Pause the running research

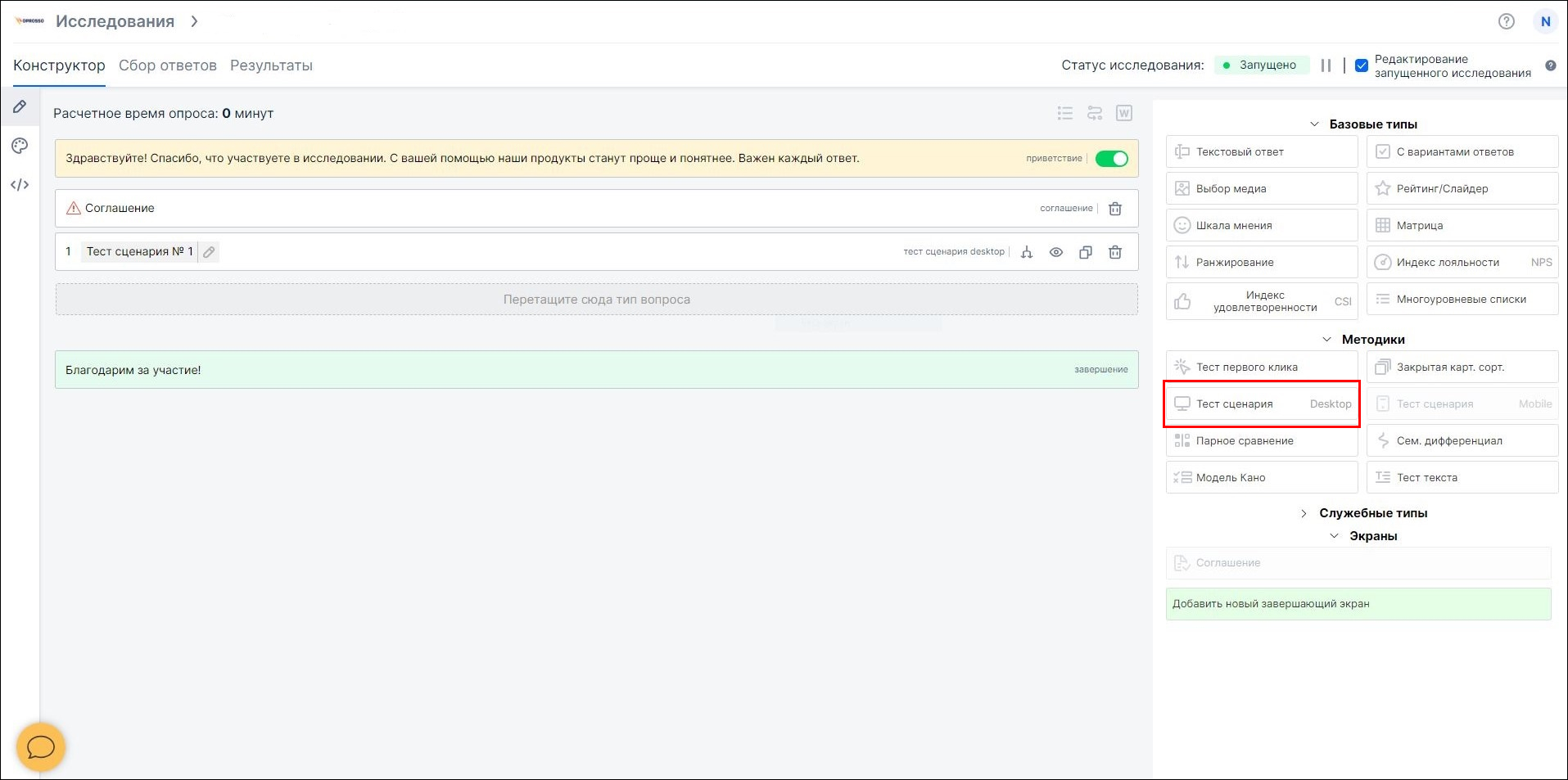[x=1326, y=65]
